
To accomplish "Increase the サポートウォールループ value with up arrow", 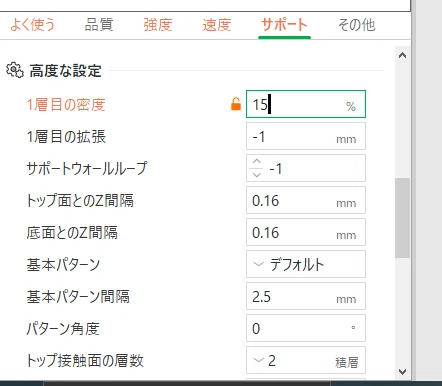I will point(257,162).
